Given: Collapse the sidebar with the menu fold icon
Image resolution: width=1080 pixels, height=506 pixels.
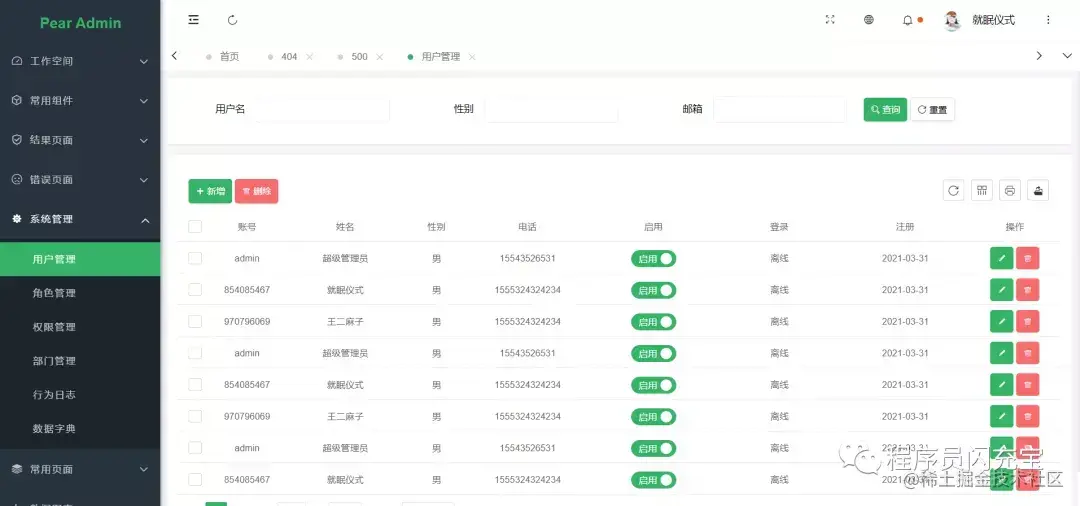Looking at the screenshot, I should coord(194,20).
